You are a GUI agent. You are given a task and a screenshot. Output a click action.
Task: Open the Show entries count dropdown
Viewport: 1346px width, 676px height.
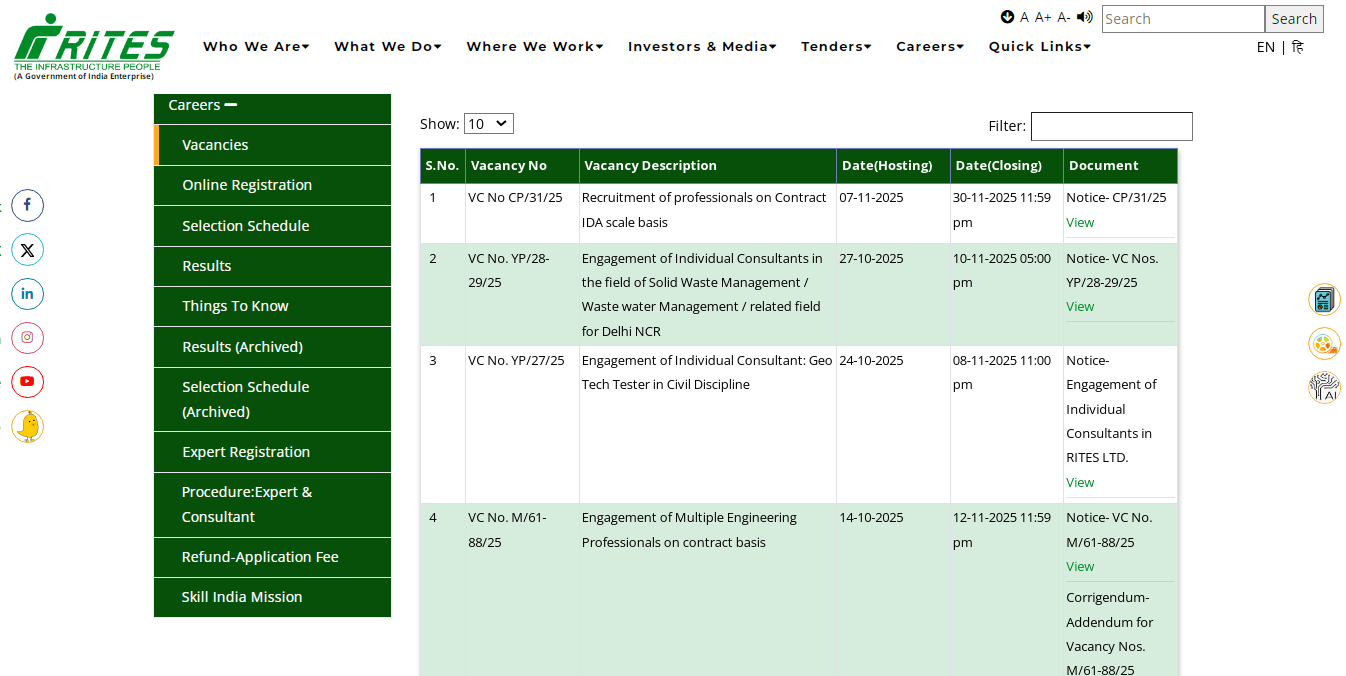(x=488, y=123)
